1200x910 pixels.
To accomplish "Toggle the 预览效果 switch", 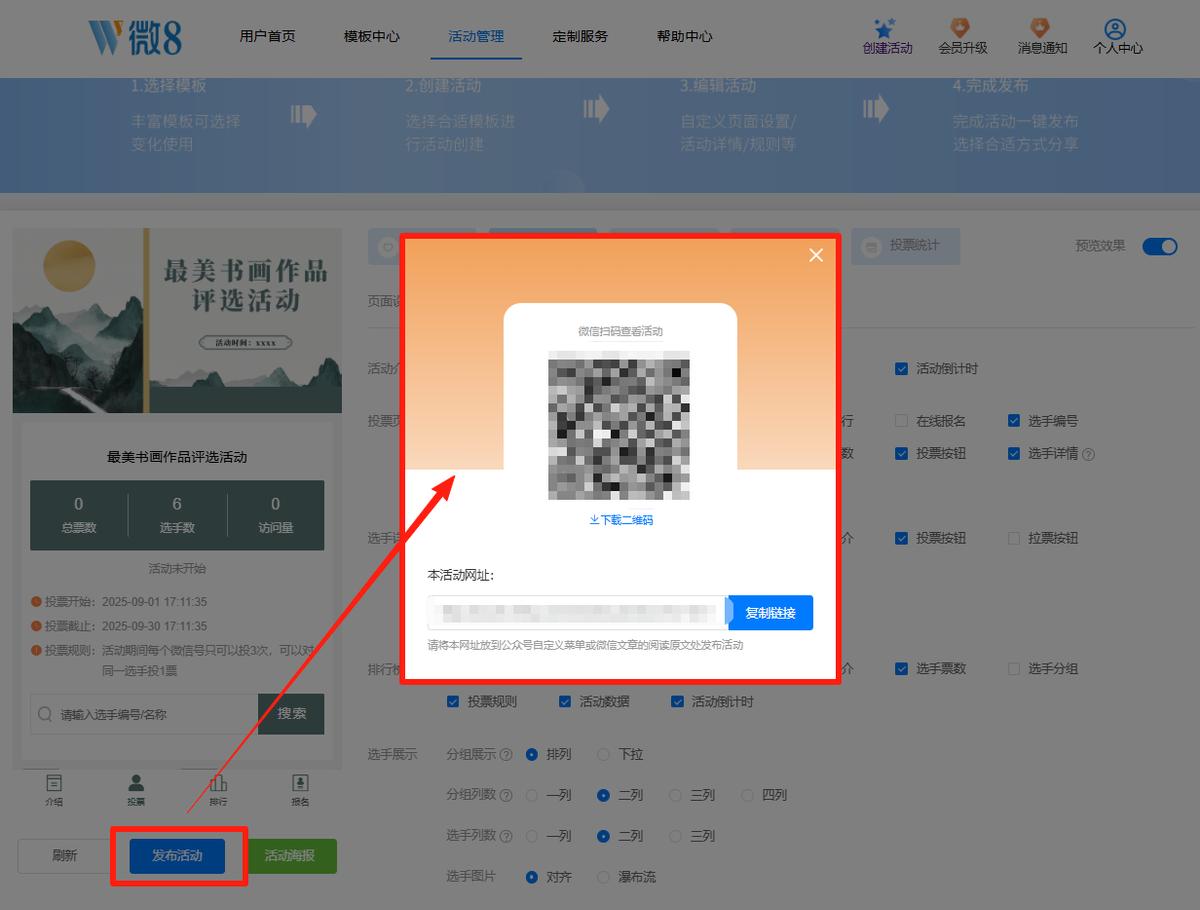I will (x=1160, y=246).
